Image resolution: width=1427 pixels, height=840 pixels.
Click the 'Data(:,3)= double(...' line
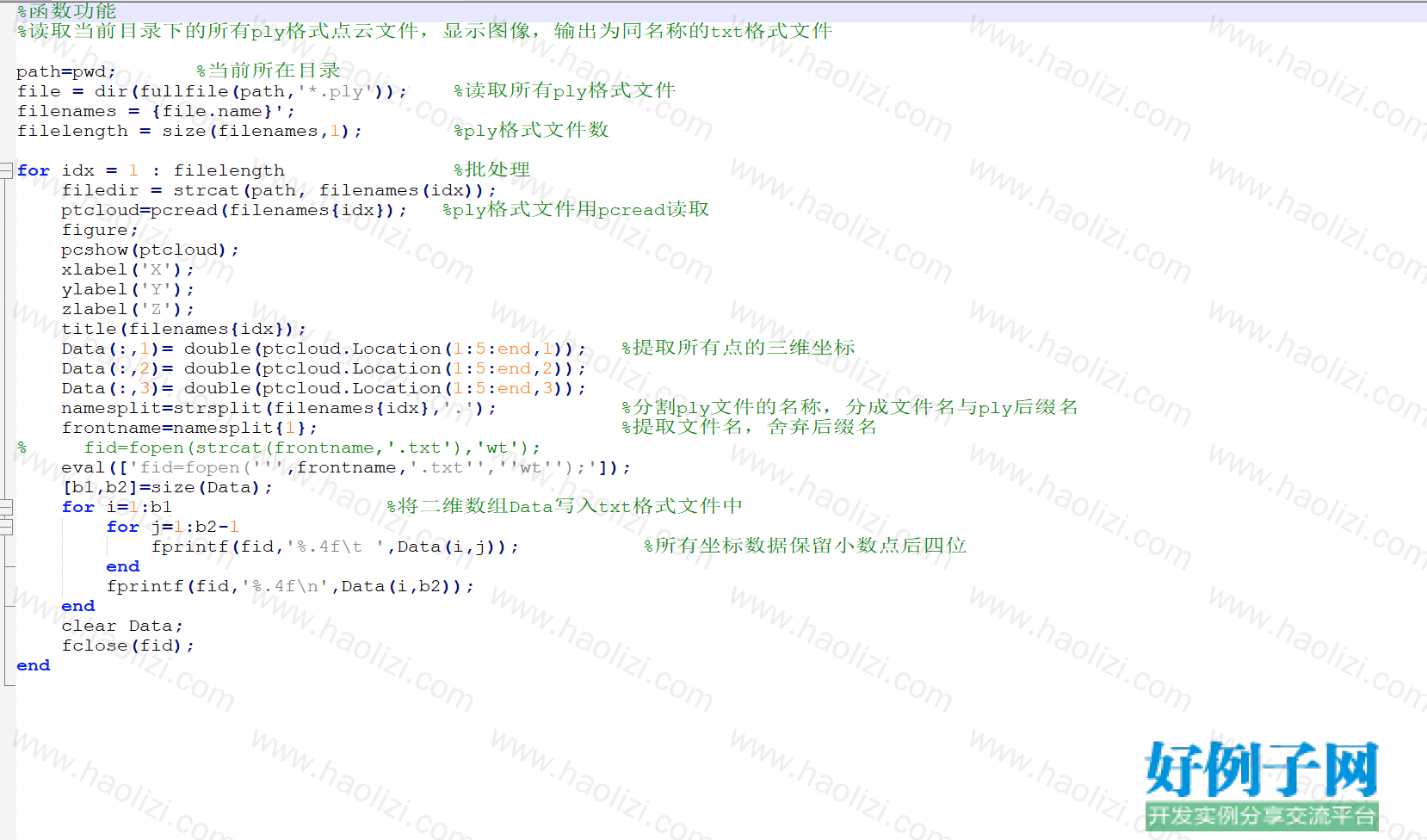coord(324,388)
